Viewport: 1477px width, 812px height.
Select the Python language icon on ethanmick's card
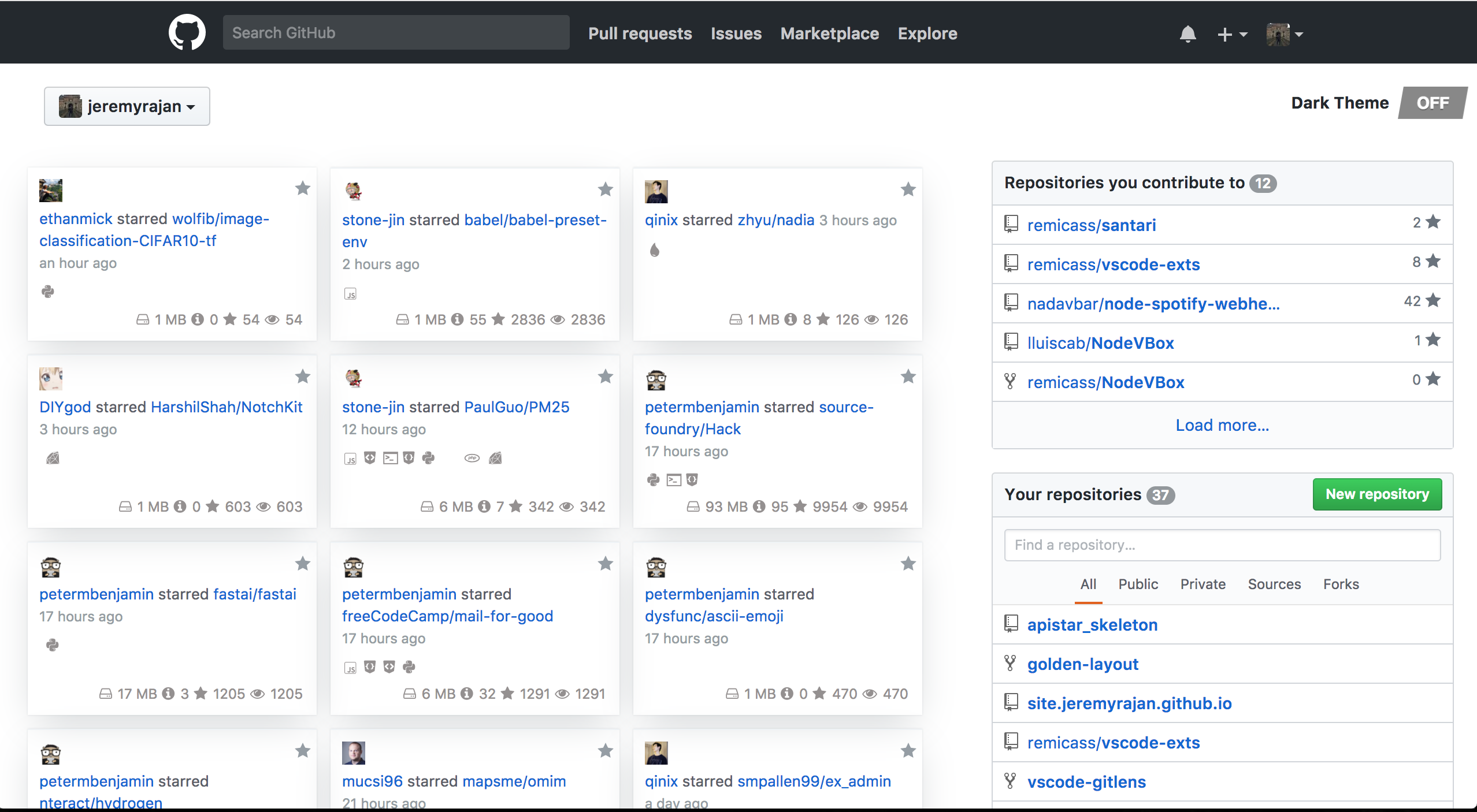pos(49,292)
